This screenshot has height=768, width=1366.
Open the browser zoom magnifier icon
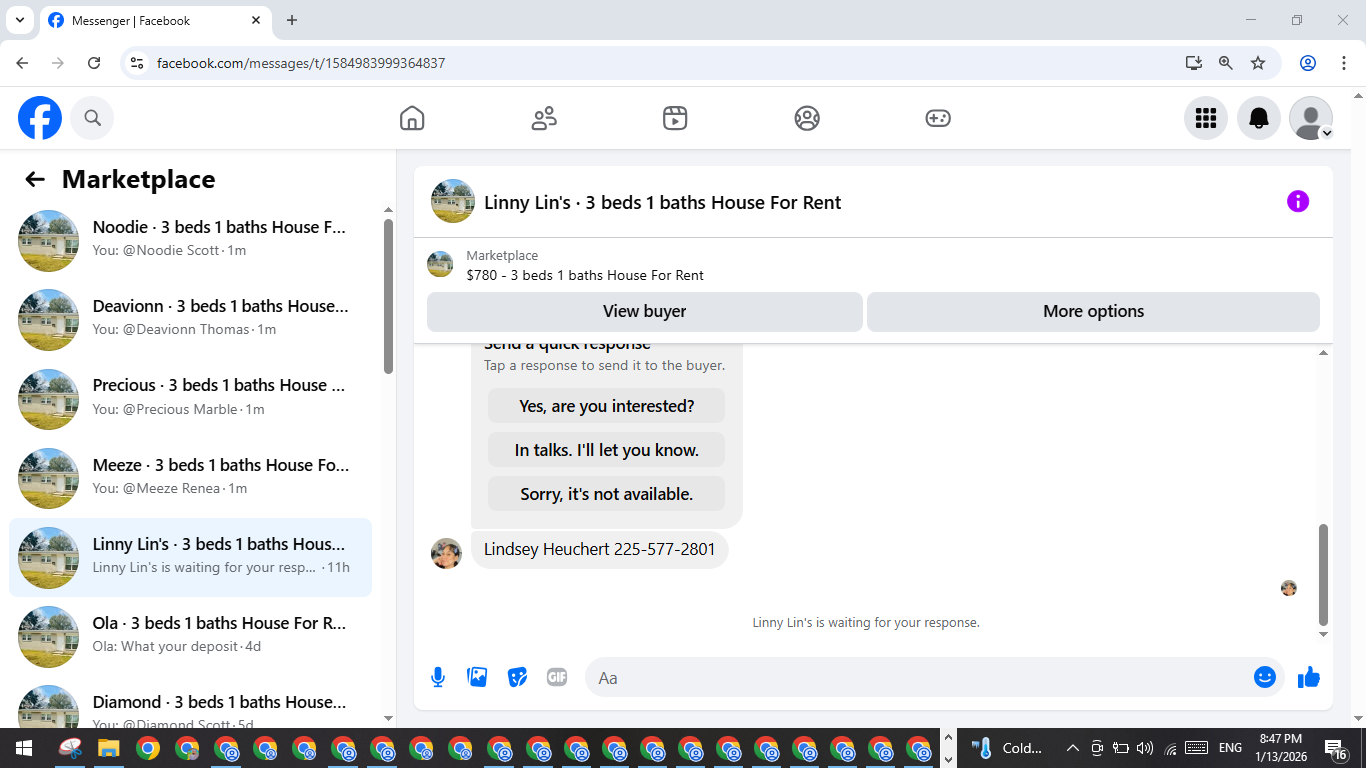[1226, 63]
